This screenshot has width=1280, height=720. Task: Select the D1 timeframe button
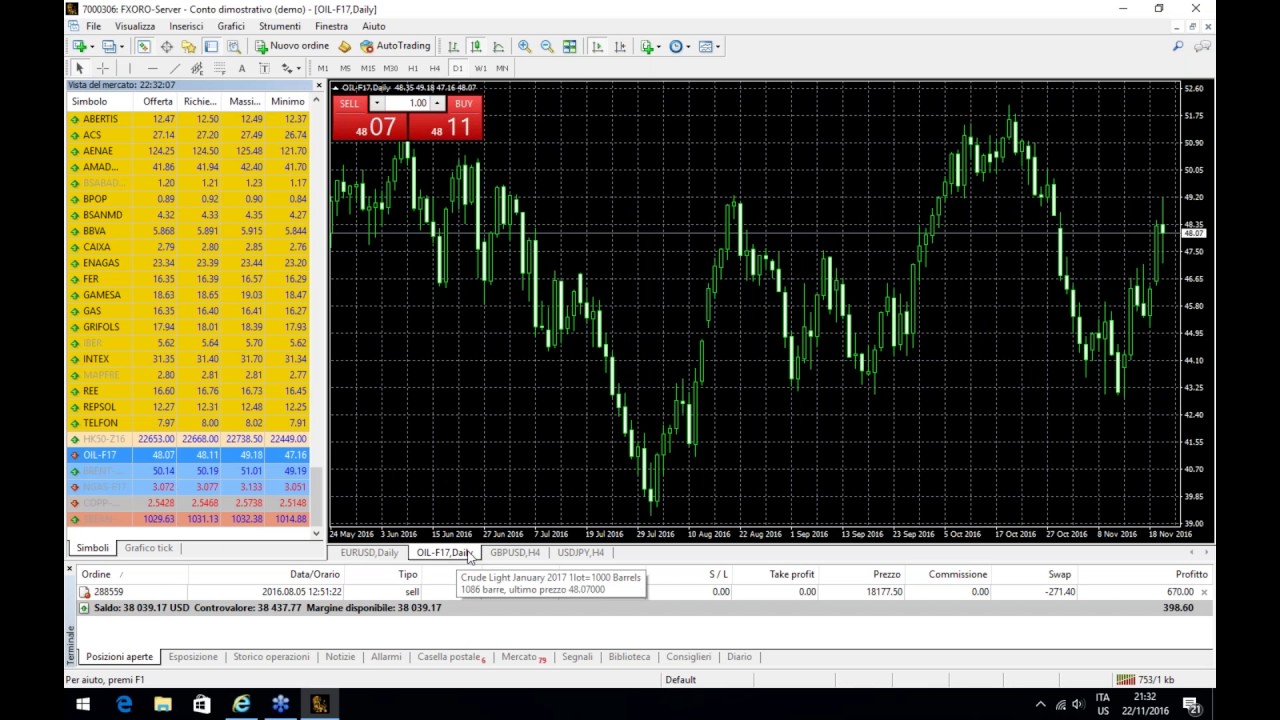click(457, 68)
